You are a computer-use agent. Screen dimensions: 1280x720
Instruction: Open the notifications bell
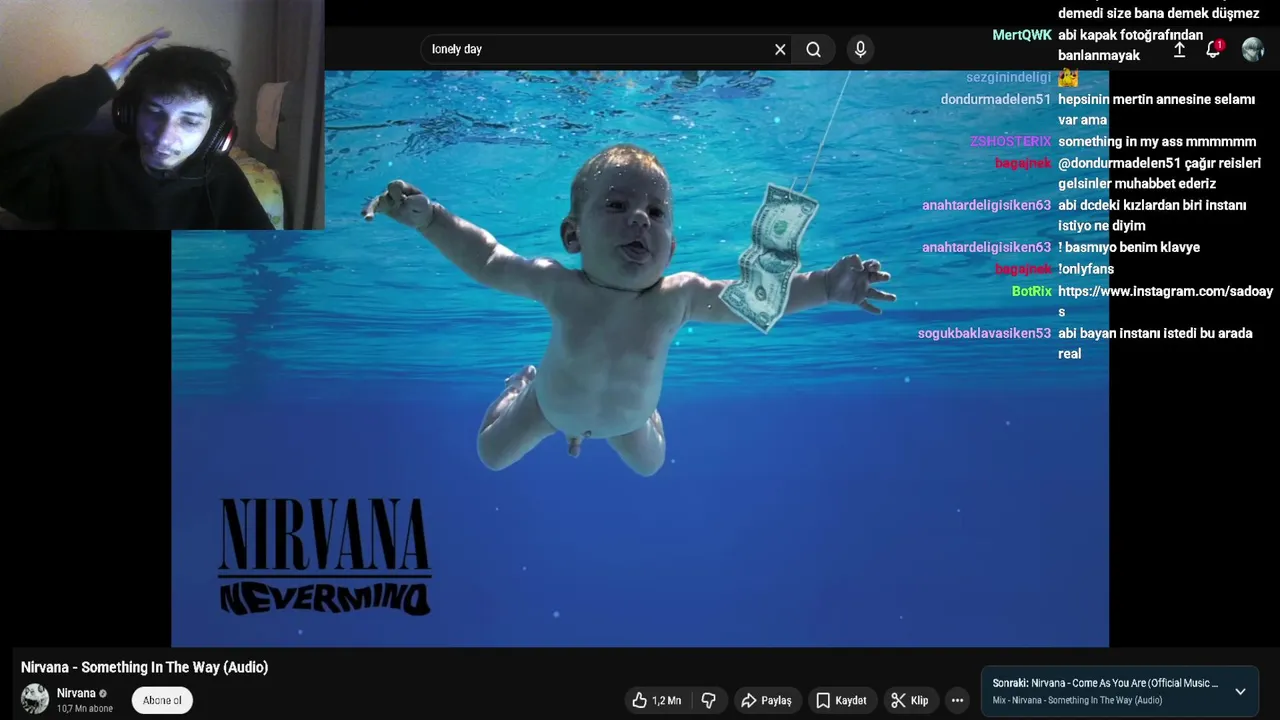tap(1213, 49)
